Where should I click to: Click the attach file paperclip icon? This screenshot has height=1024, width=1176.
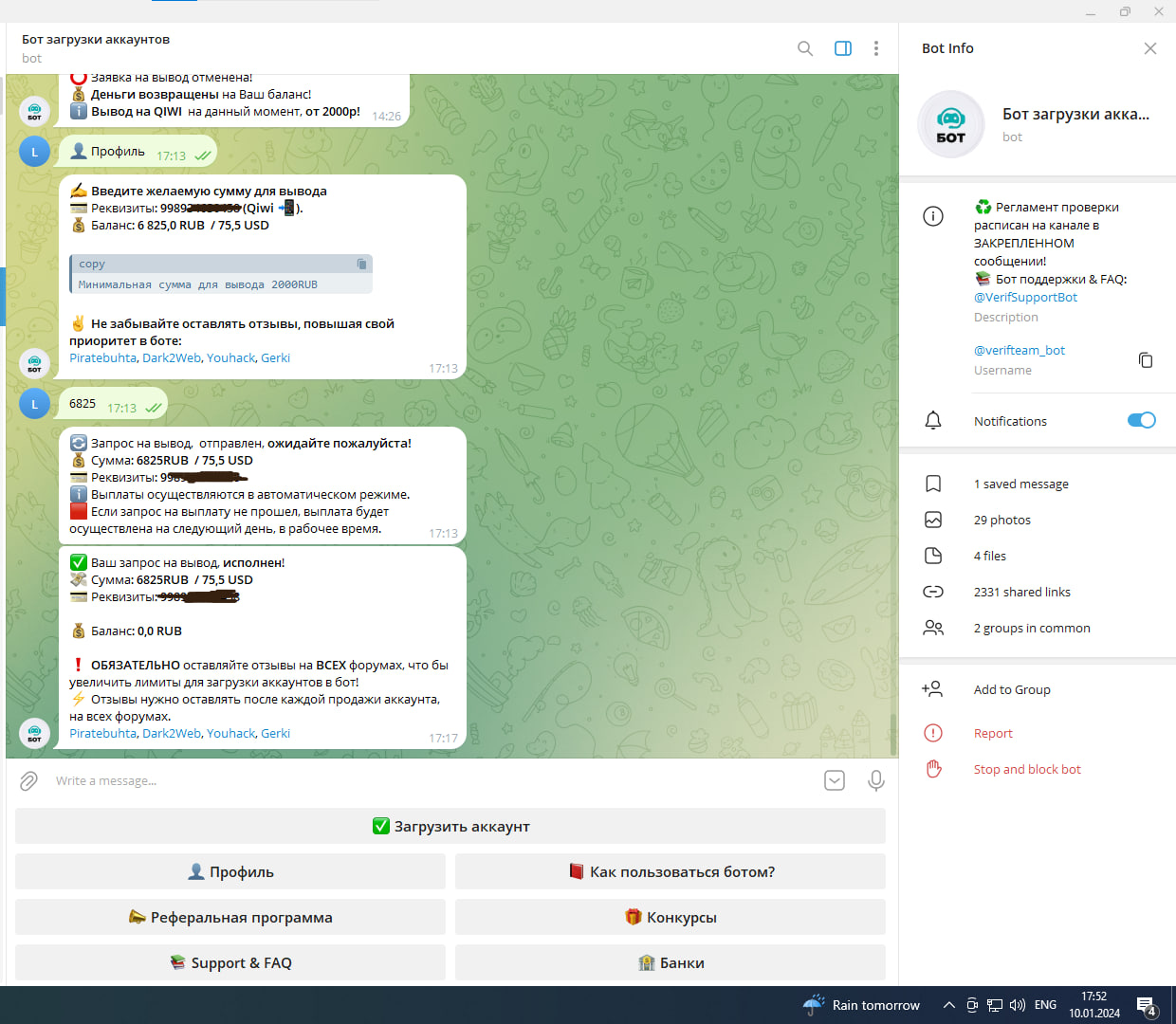pyautogui.click(x=29, y=780)
